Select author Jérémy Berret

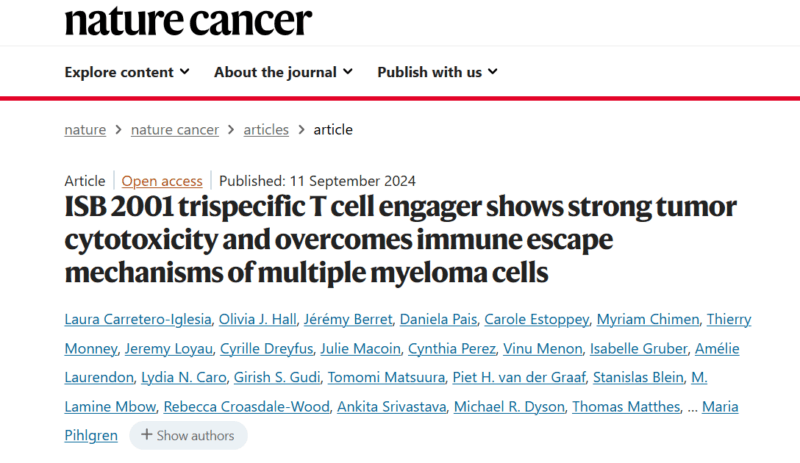[348, 319]
